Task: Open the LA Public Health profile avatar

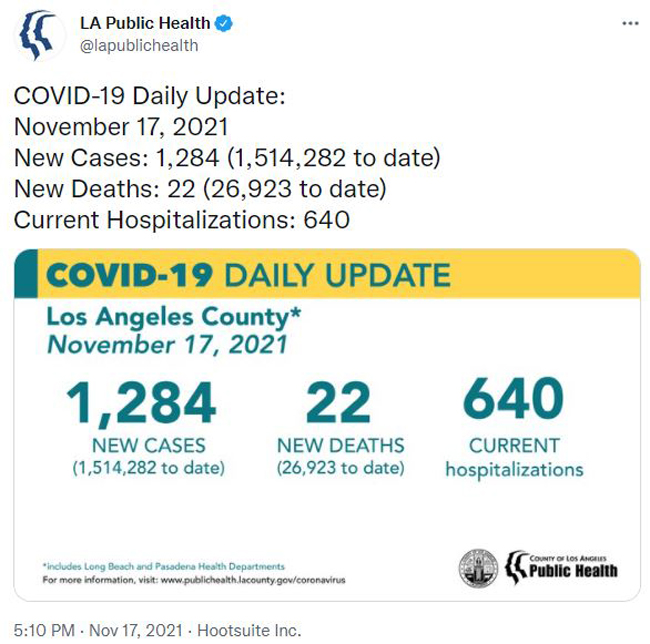Action: (x=39, y=36)
